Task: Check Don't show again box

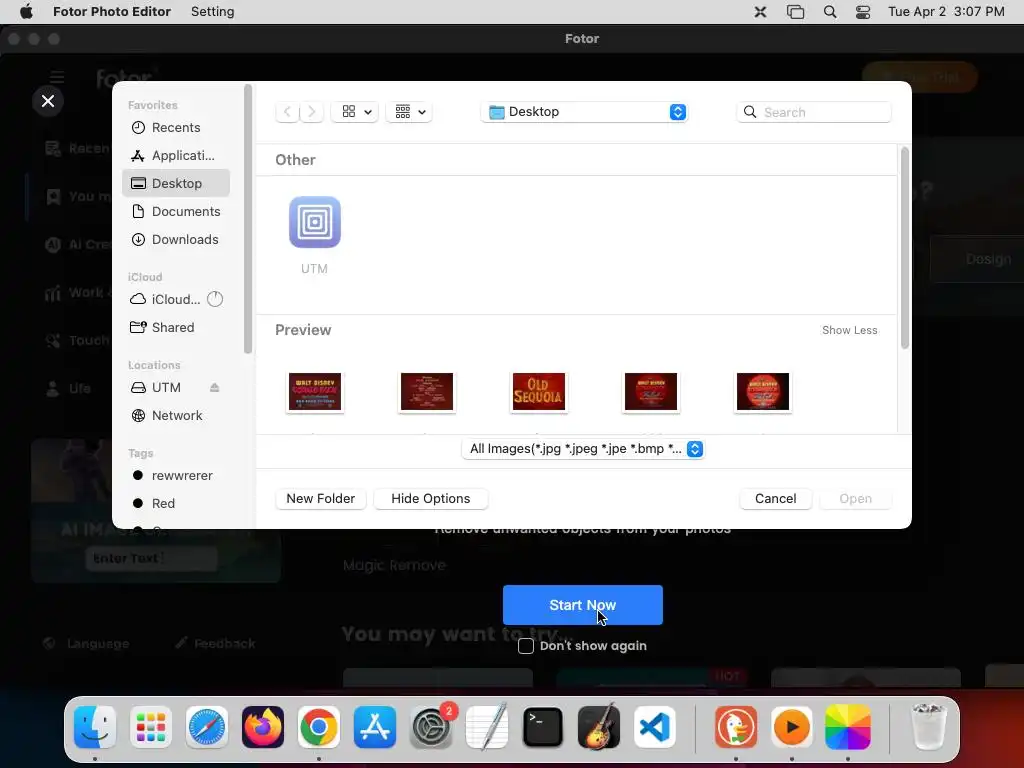Action: [x=526, y=646]
